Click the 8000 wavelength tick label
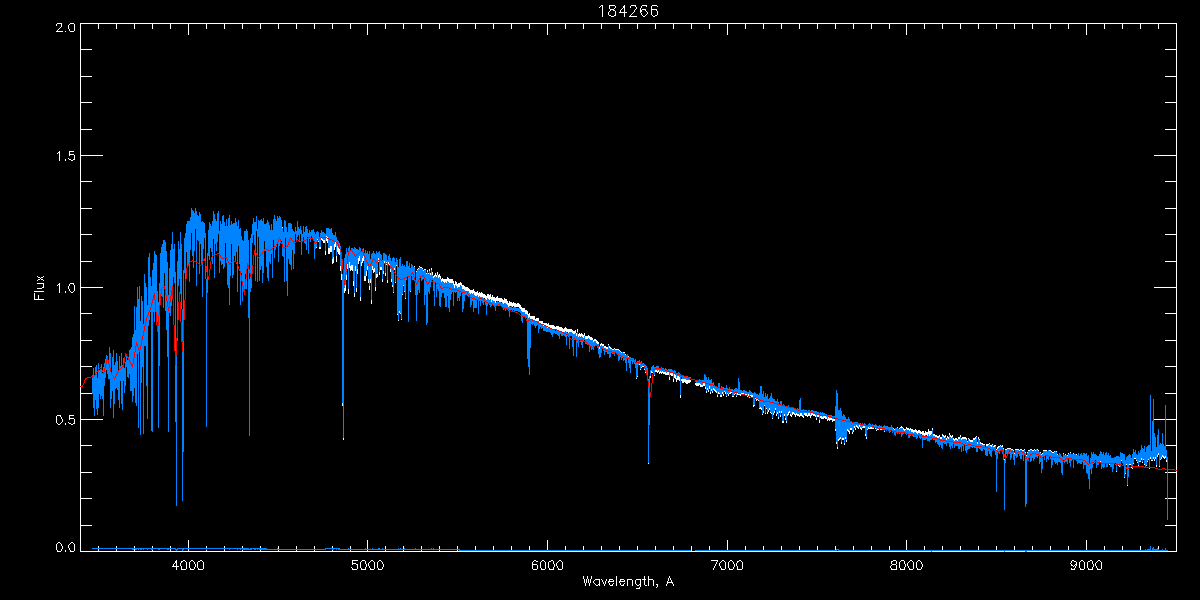Image resolution: width=1200 pixels, height=600 pixels. pos(907,564)
